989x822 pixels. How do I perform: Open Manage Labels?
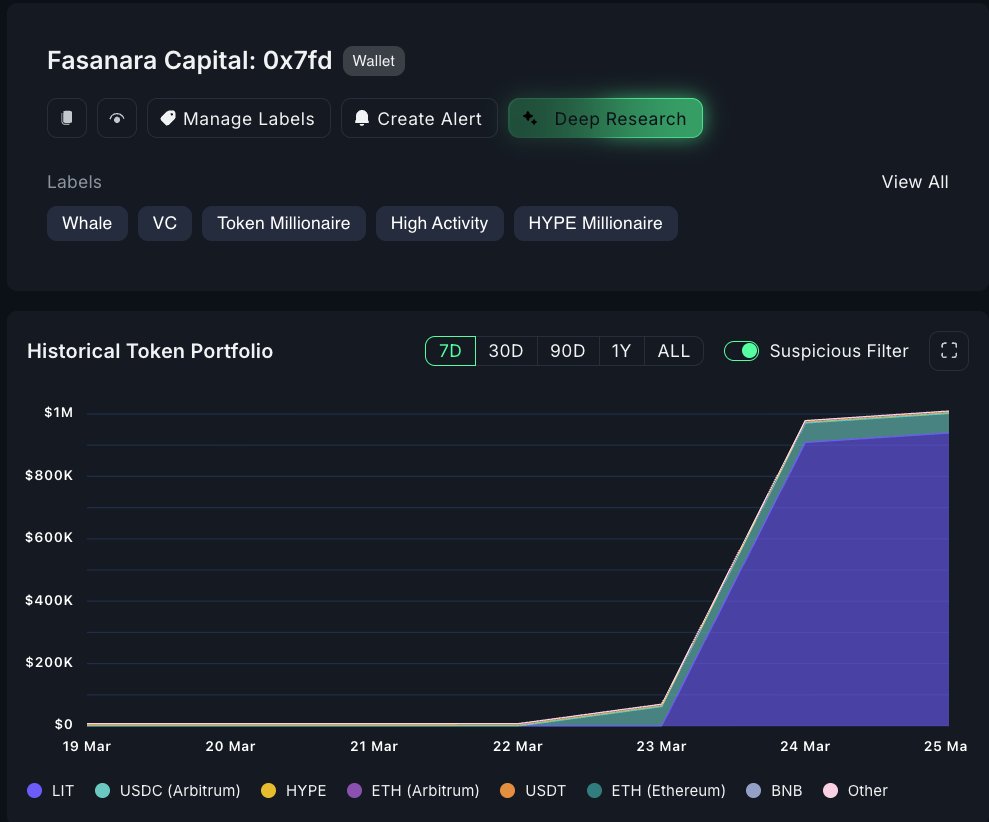pos(238,118)
